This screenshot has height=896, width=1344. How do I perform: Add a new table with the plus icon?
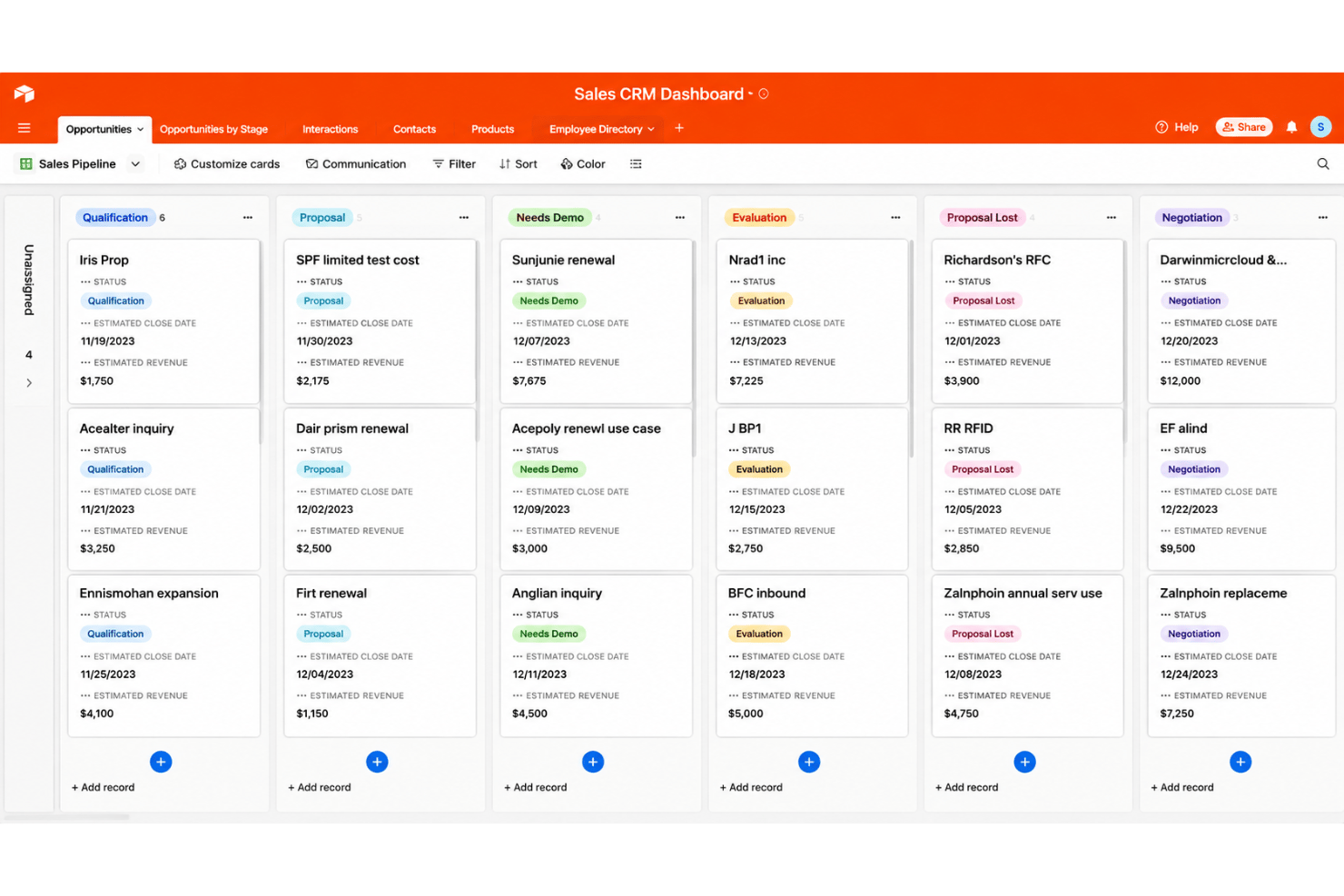(679, 128)
